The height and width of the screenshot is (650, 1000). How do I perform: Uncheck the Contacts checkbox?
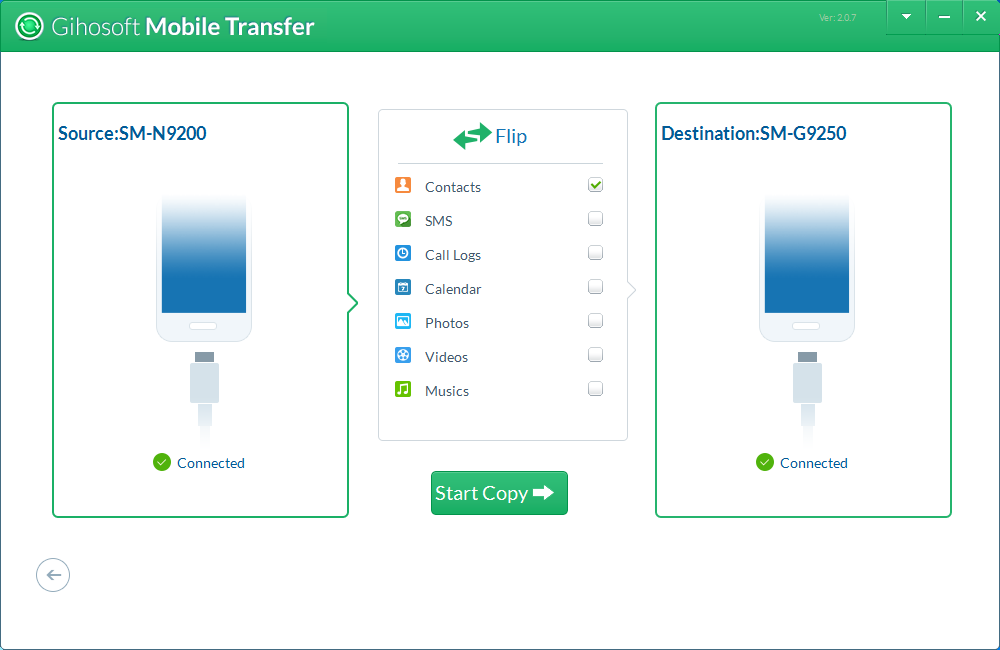595,184
